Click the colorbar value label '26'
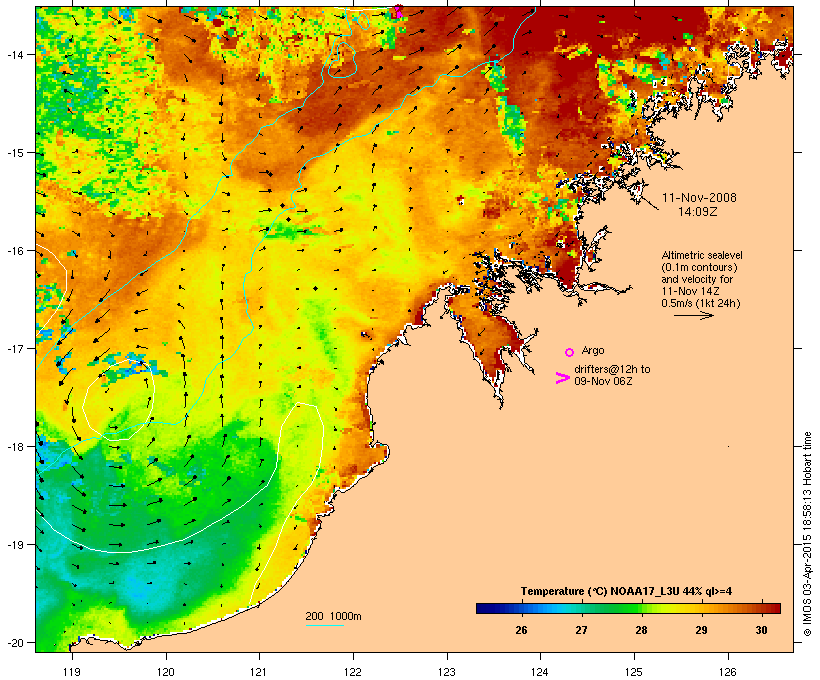 pyautogui.click(x=521, y=630)
